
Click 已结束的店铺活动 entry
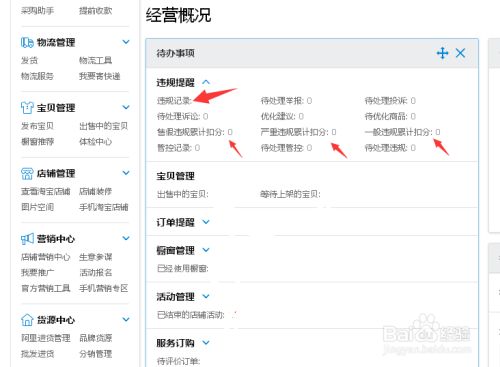[x=191, y=315]
